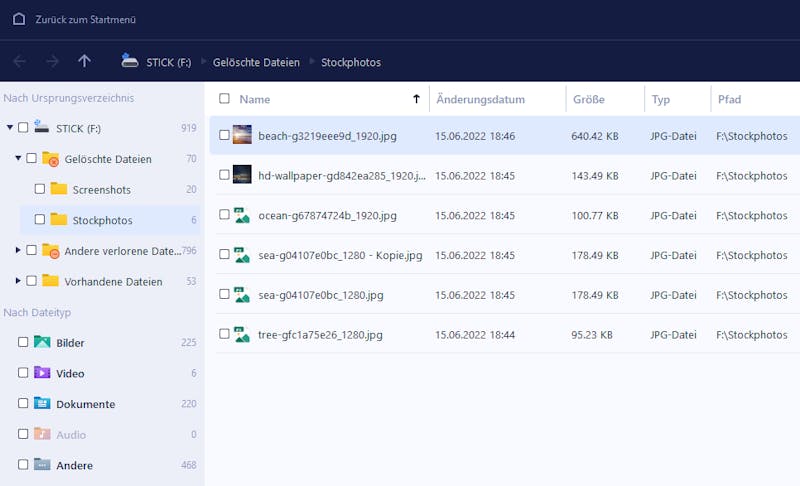This screenshot has width=800, height=486.
Task: Click STICK (F:) in the breadcrumb path
Action: point(168,62)
